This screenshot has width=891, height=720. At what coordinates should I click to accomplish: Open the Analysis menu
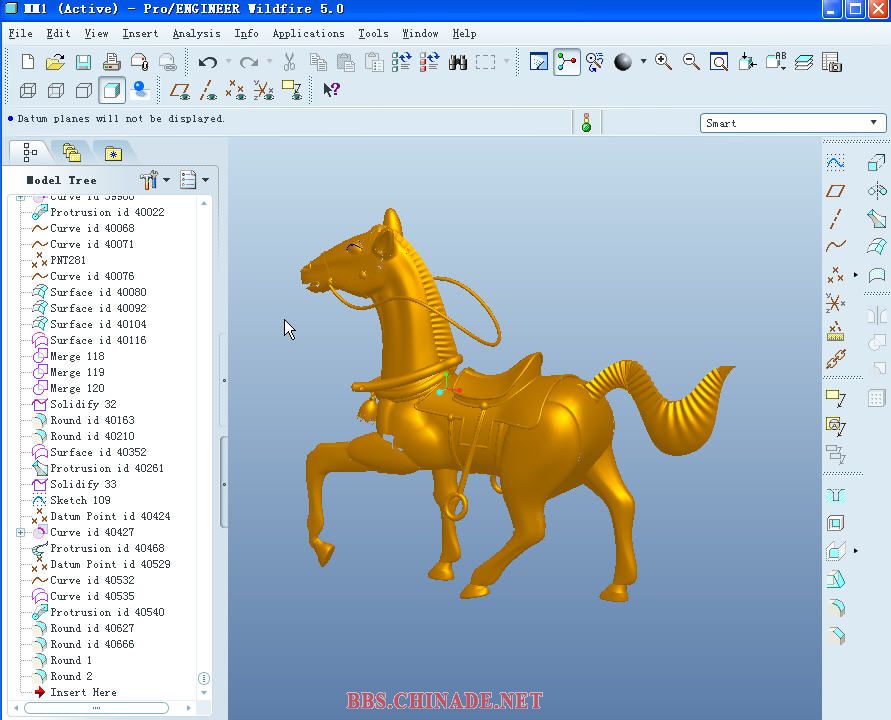[196, 33]
